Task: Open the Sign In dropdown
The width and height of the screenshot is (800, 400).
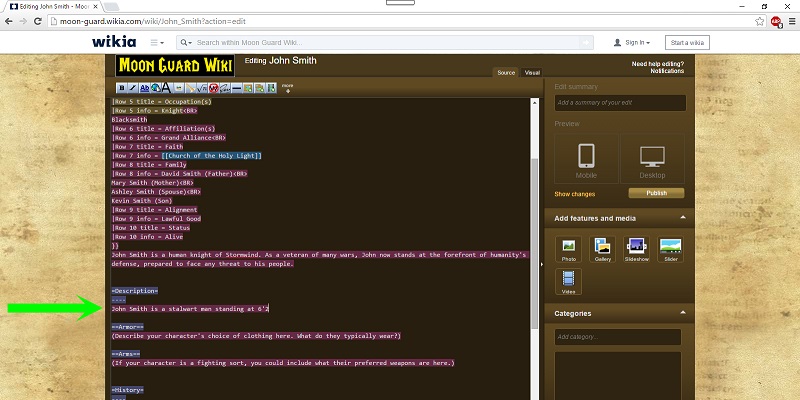Action: (632, 43)
